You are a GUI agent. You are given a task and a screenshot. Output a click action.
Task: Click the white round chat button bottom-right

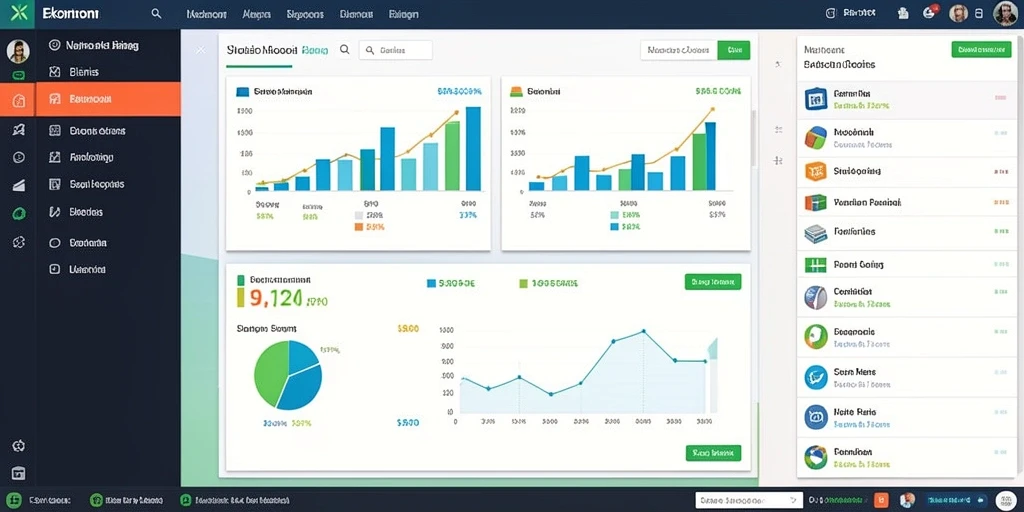click(x=1006, y=500)
